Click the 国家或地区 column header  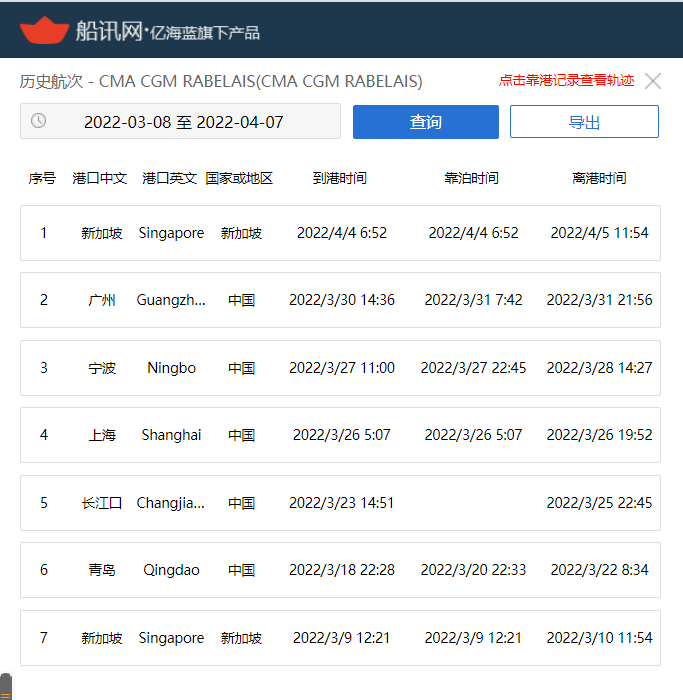239,178
